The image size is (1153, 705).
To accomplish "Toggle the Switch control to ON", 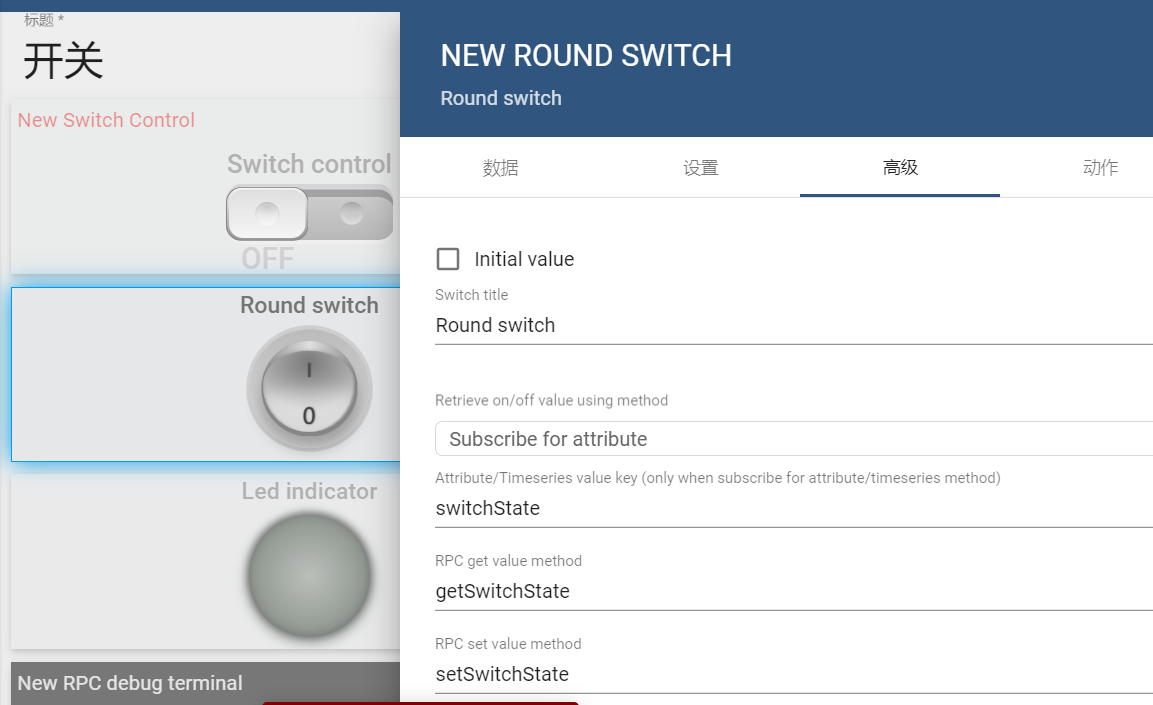I will coord(310,213).
